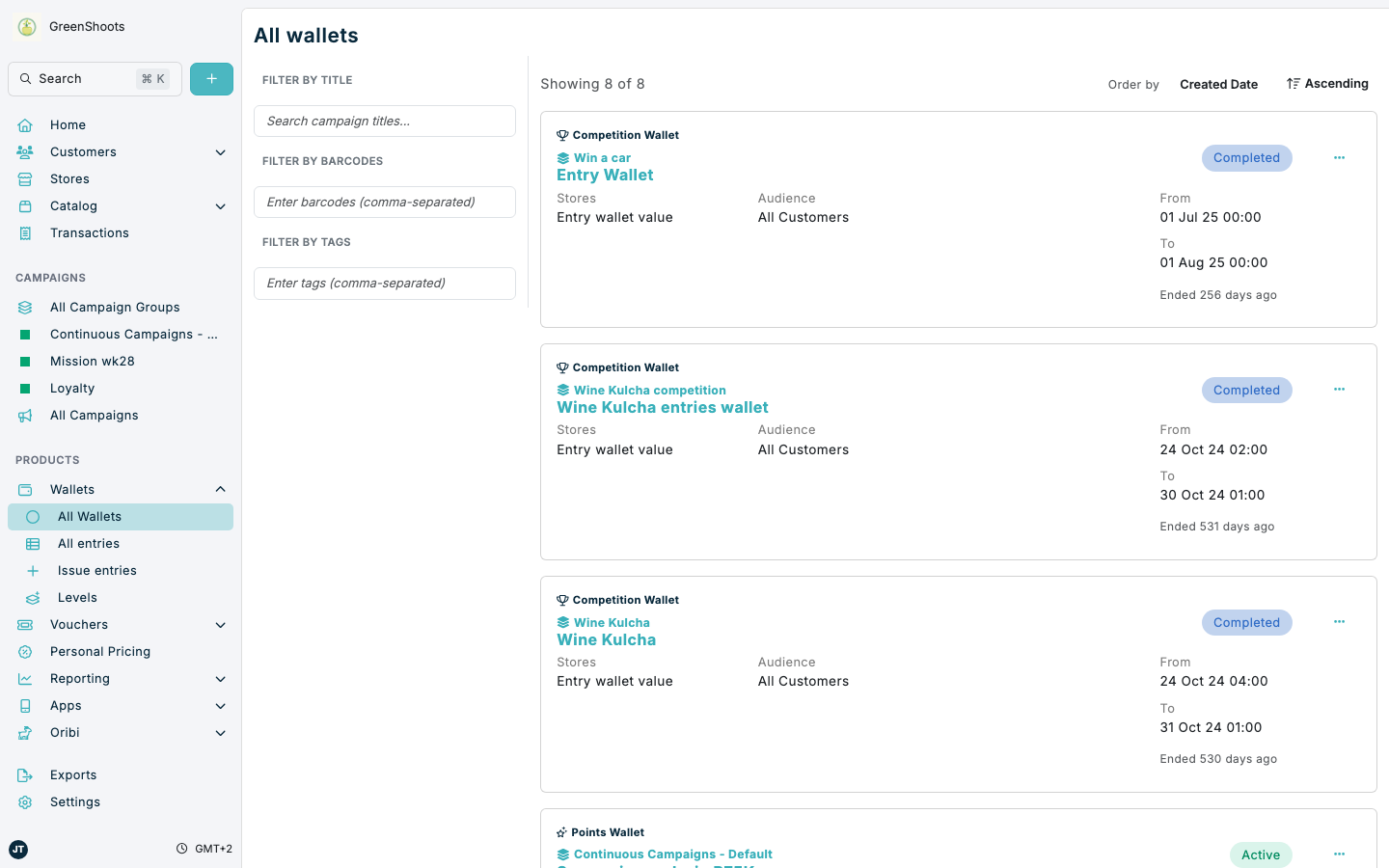Expand the Reporting section

point(220,678)
